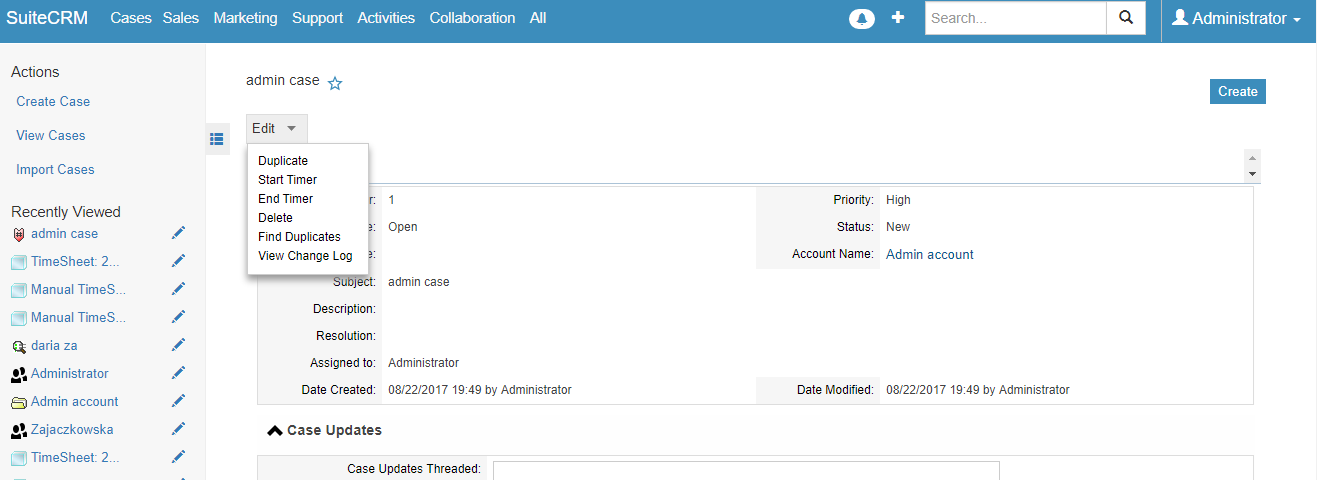
Task: Focus the top Search input field
Action: tap(1015, 18)
